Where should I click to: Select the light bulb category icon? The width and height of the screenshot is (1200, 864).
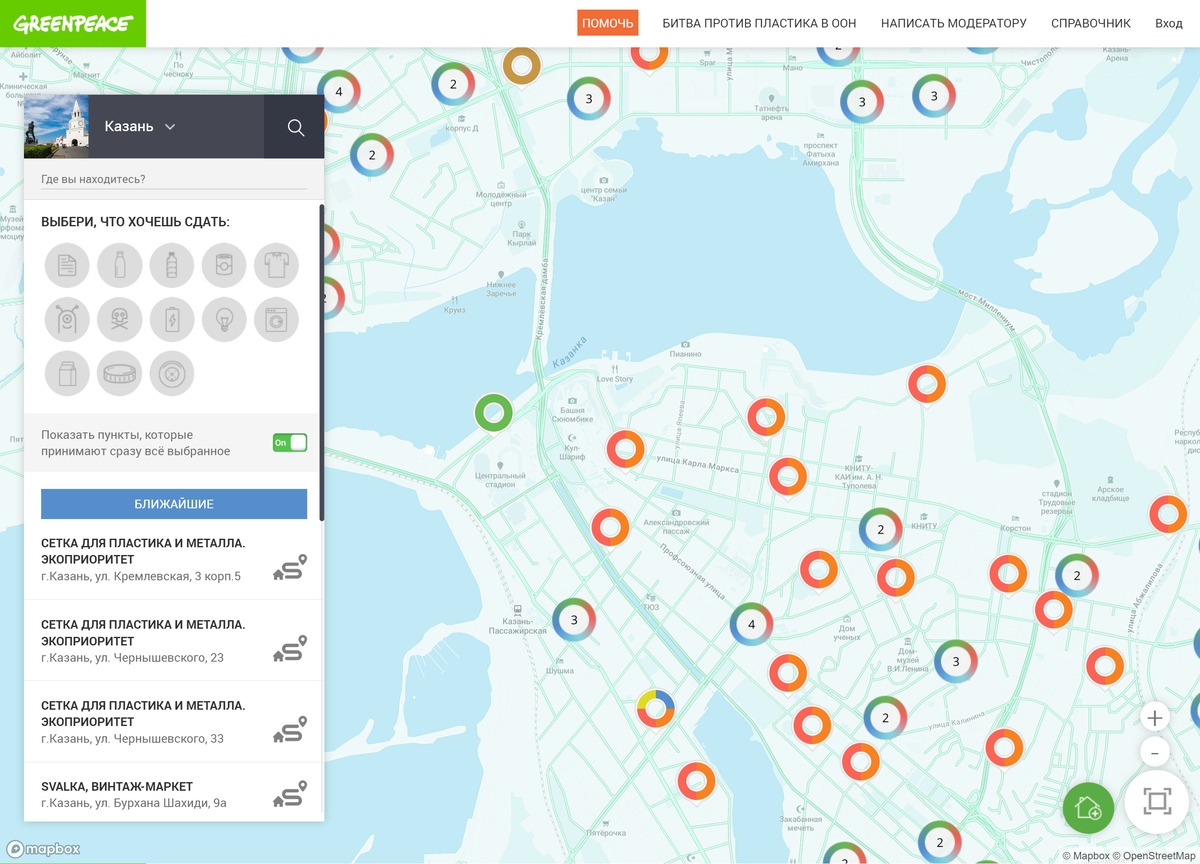point(224,320)
